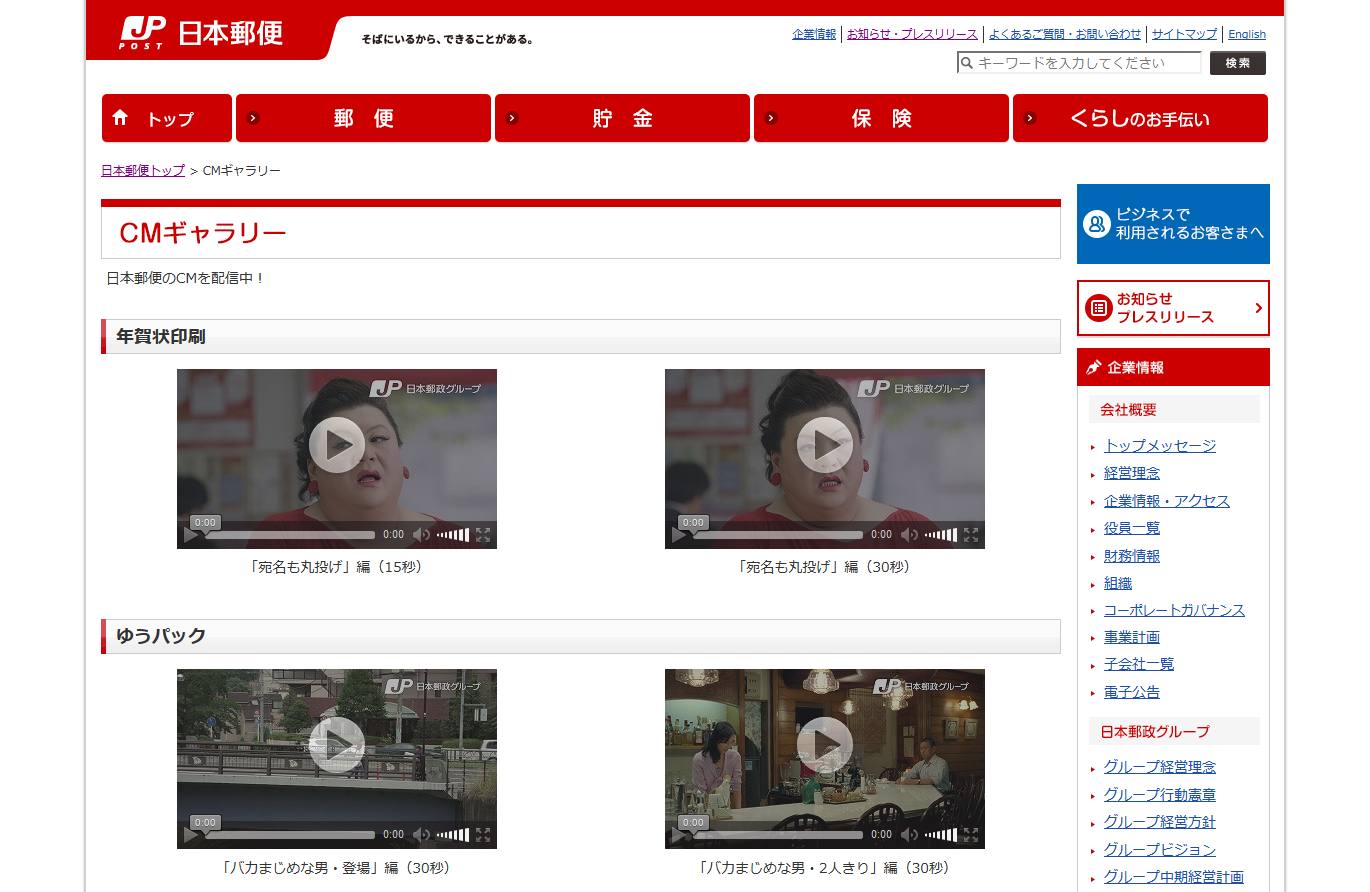Open fullscreen for the 「バカまじめな男・2人きり」 video
This screenshot has width=1370, height=892.
pyautogui.click(x=971, y=835)
